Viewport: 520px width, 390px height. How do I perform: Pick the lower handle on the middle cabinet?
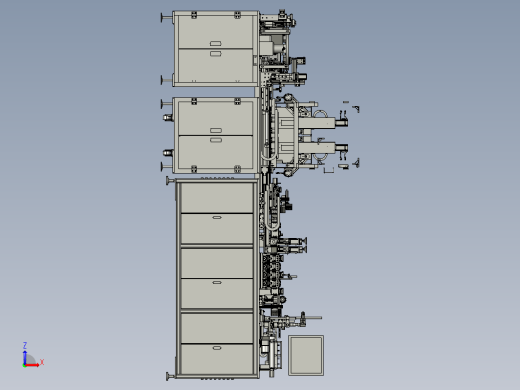216,140
